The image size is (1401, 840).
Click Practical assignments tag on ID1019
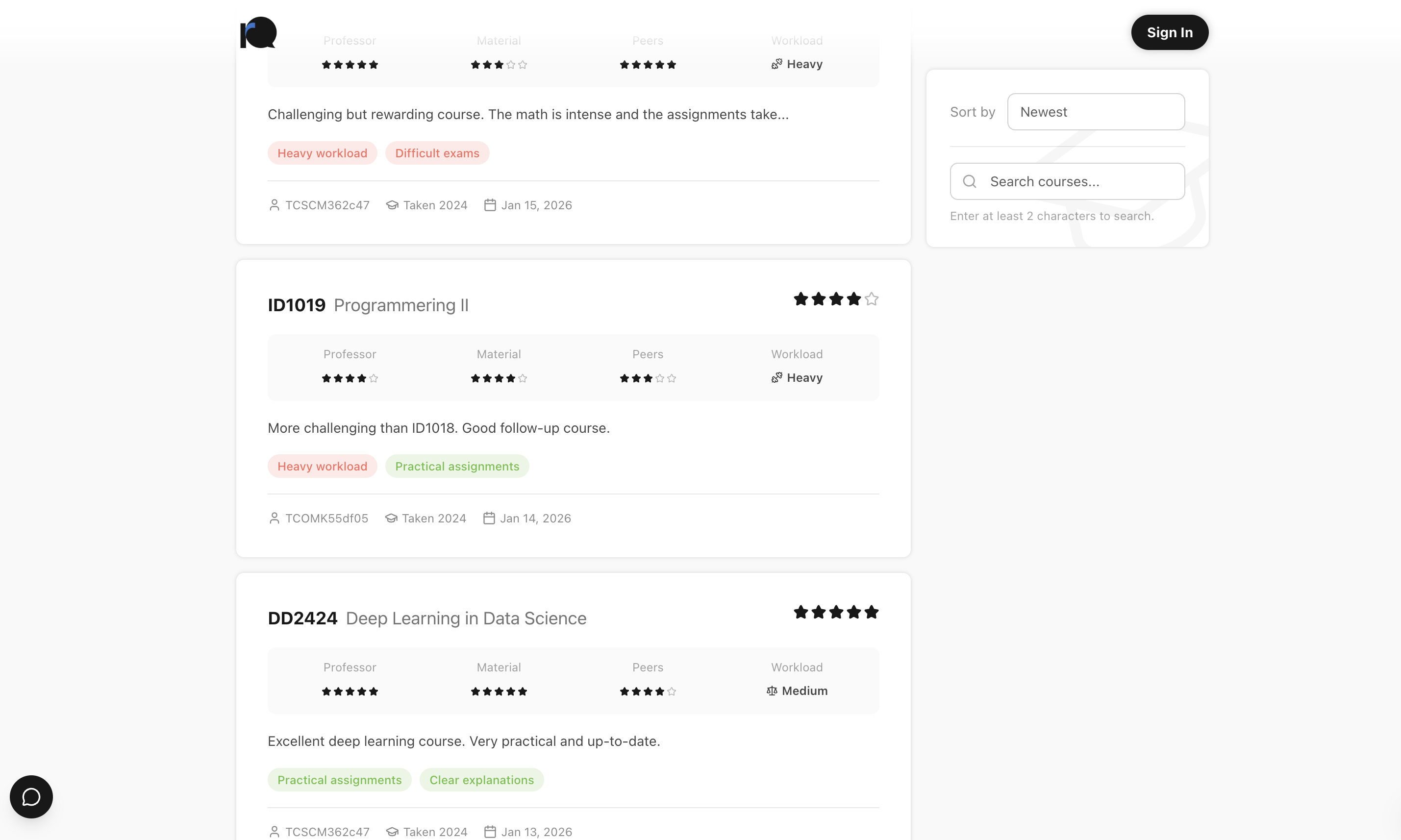pos(457,466)
